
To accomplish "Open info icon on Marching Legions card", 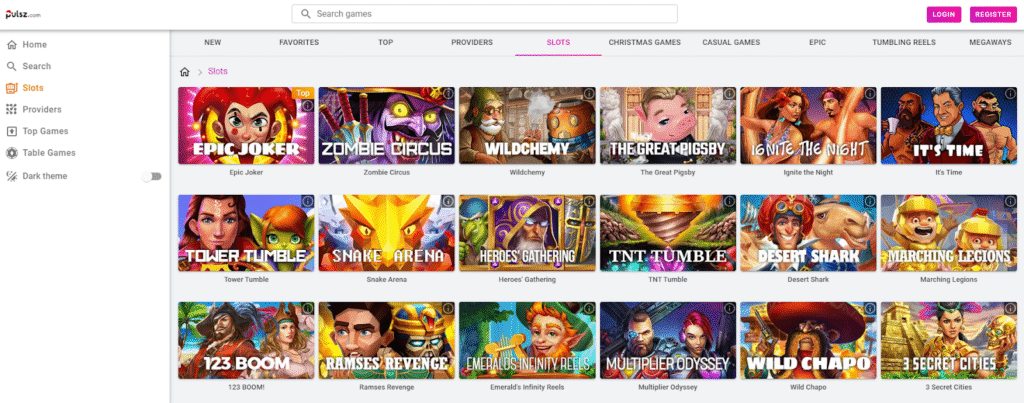I will pyautogui.click(x=1010, y=201).
